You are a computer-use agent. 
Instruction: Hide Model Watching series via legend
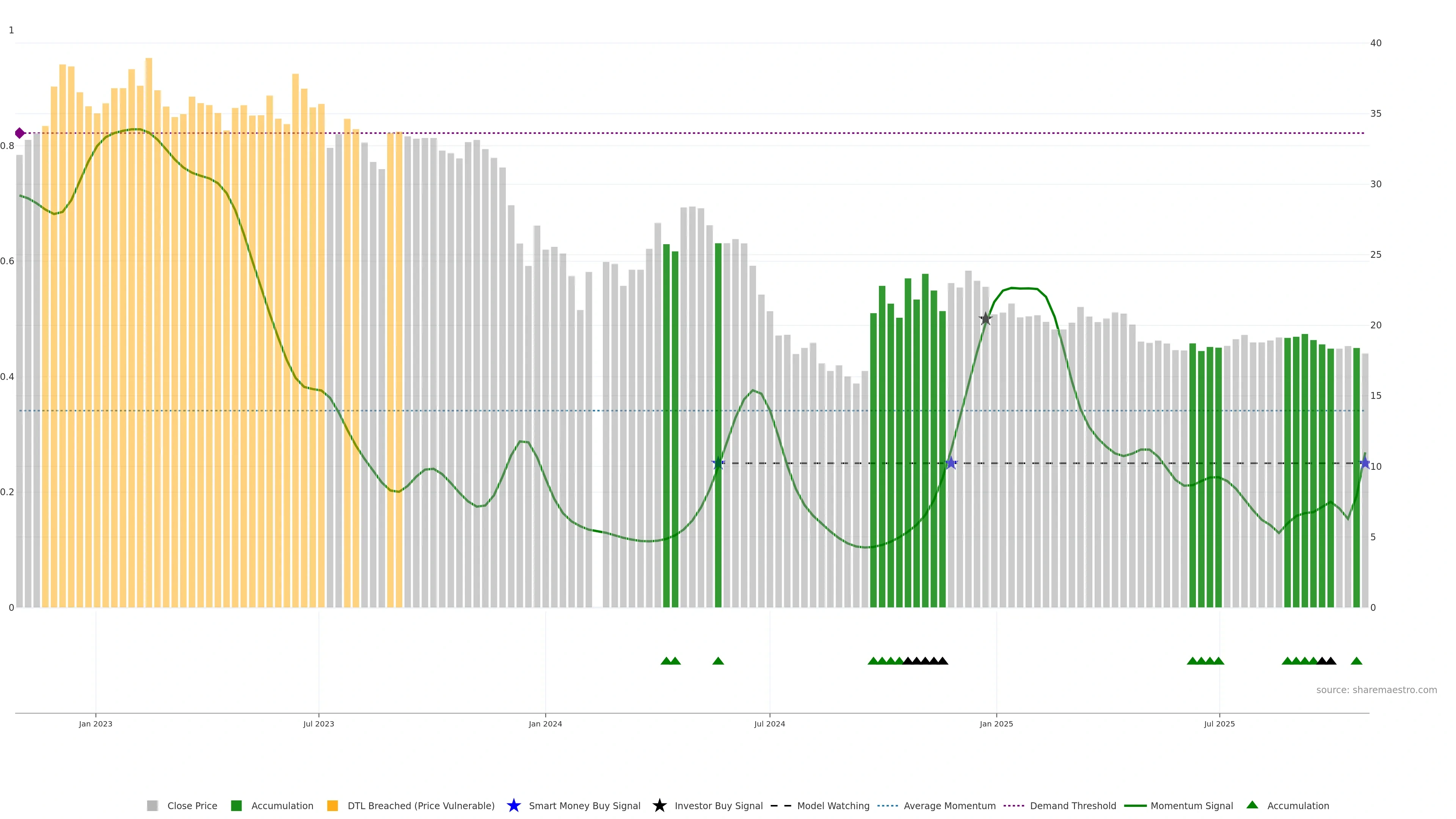[x=833, y=805]
